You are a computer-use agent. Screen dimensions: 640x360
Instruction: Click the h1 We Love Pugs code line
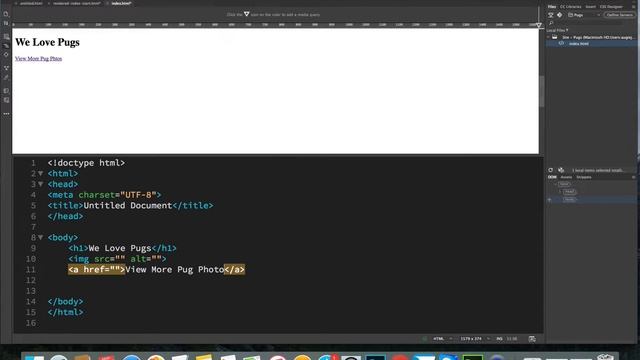pos(122,248)
